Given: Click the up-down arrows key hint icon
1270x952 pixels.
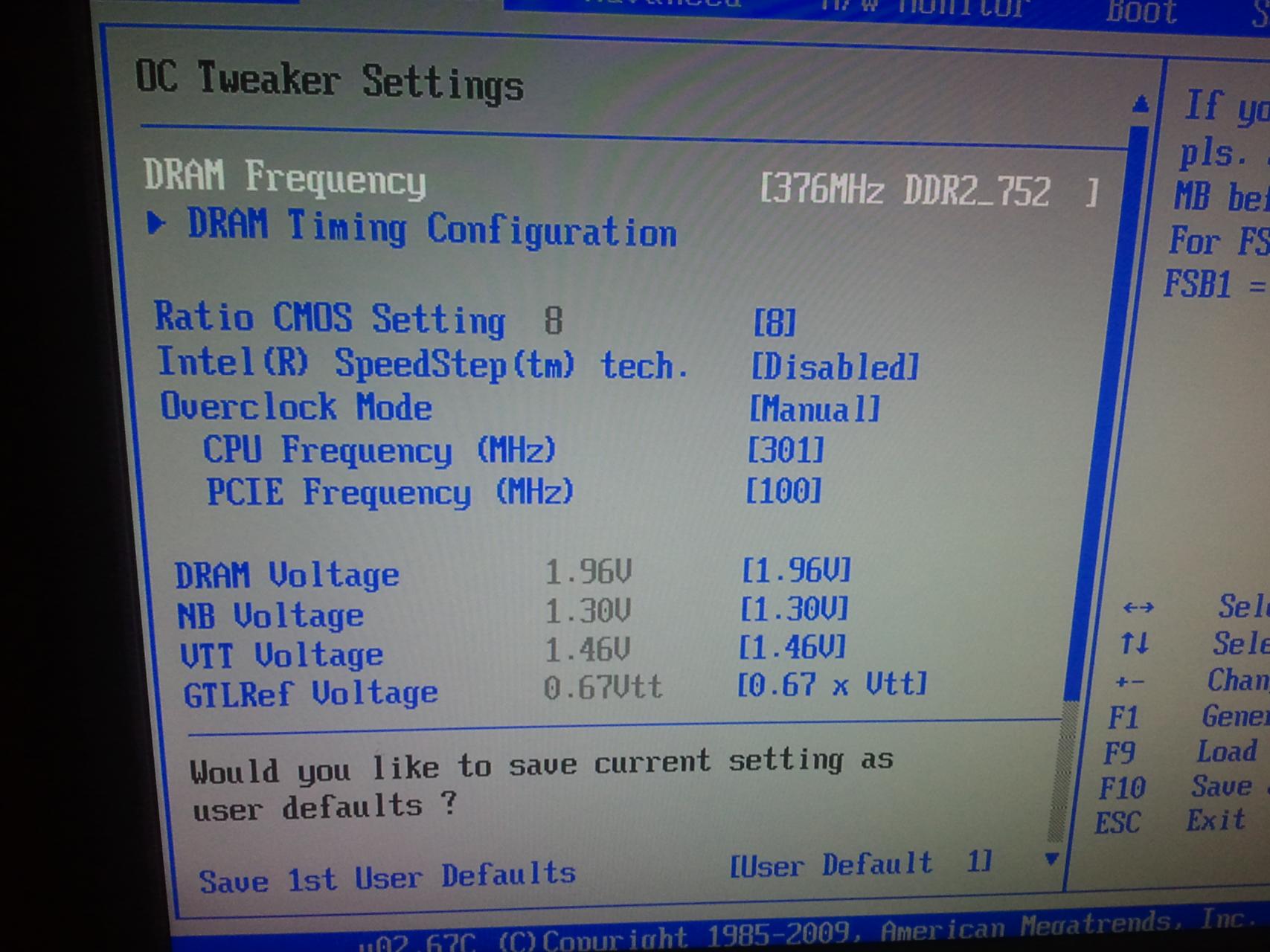Looking at the screenshot, I should click(x=1135, y=643).
